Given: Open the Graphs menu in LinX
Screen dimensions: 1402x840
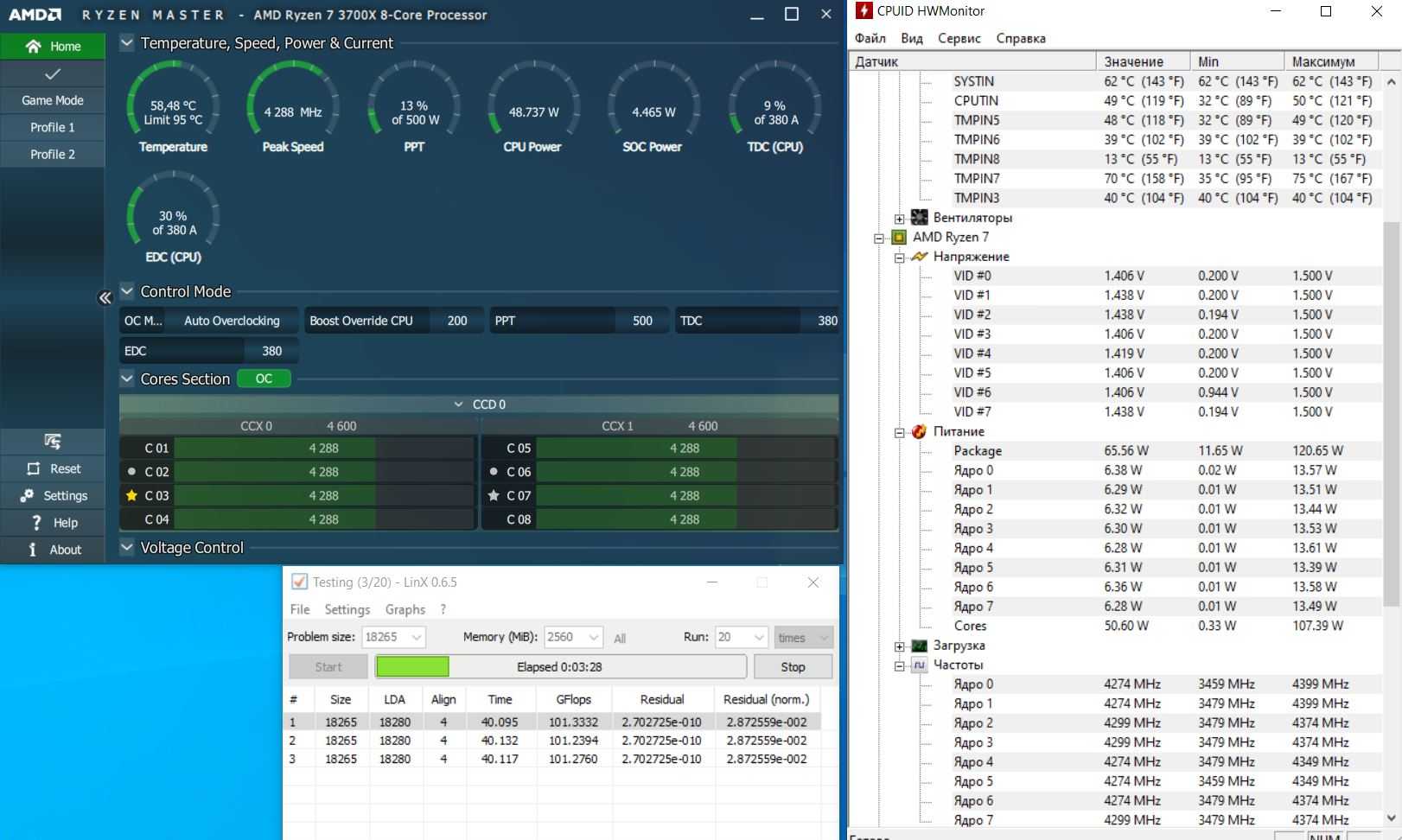Looking at the screenshot, I should (x=405, y=609).
